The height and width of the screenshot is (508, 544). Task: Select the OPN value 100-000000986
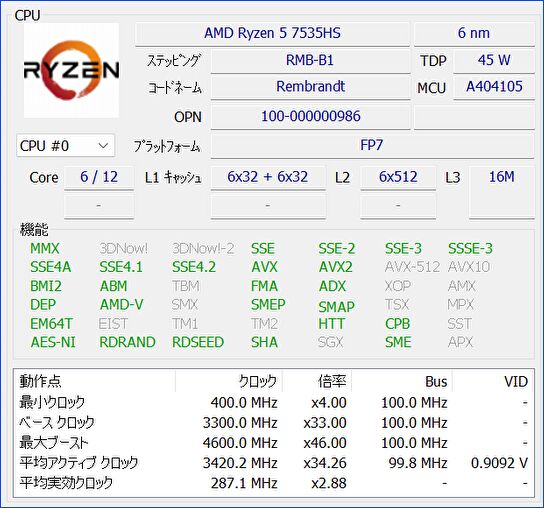tap(310, 117)
